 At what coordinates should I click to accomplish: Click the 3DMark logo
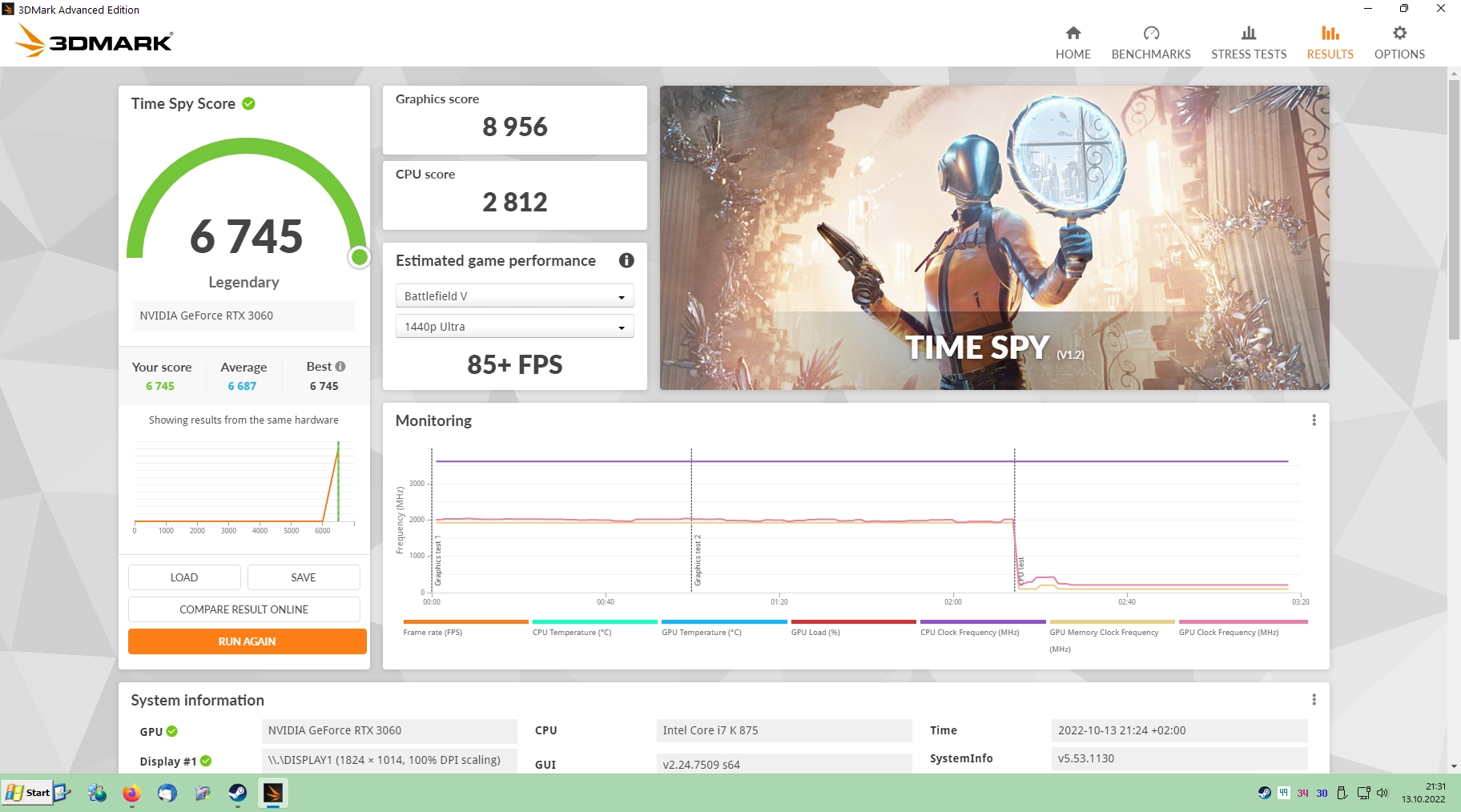pos(94,41)
